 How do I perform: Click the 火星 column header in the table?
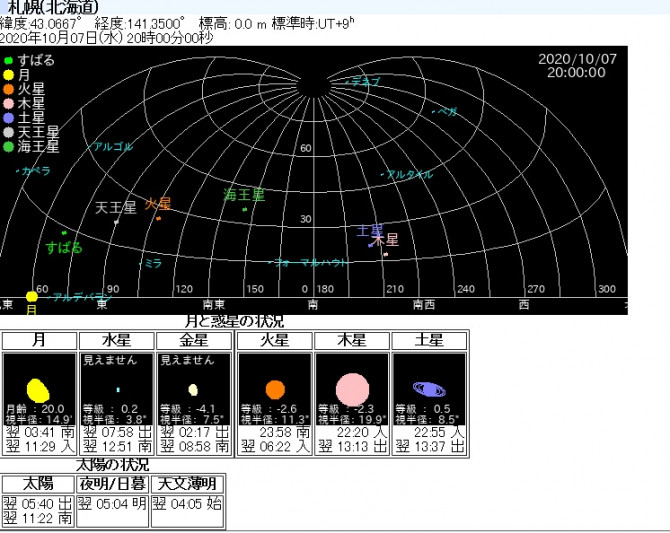[x=275, y=341]
